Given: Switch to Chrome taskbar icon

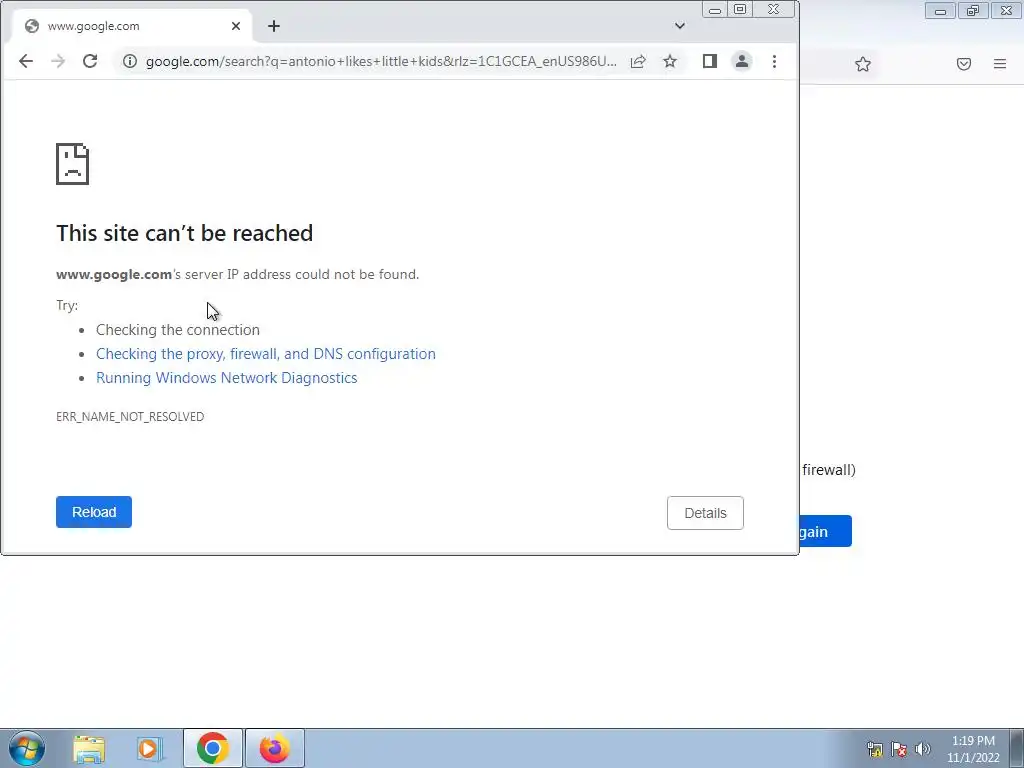Looking at the screenshot, I should click(212, 748).
